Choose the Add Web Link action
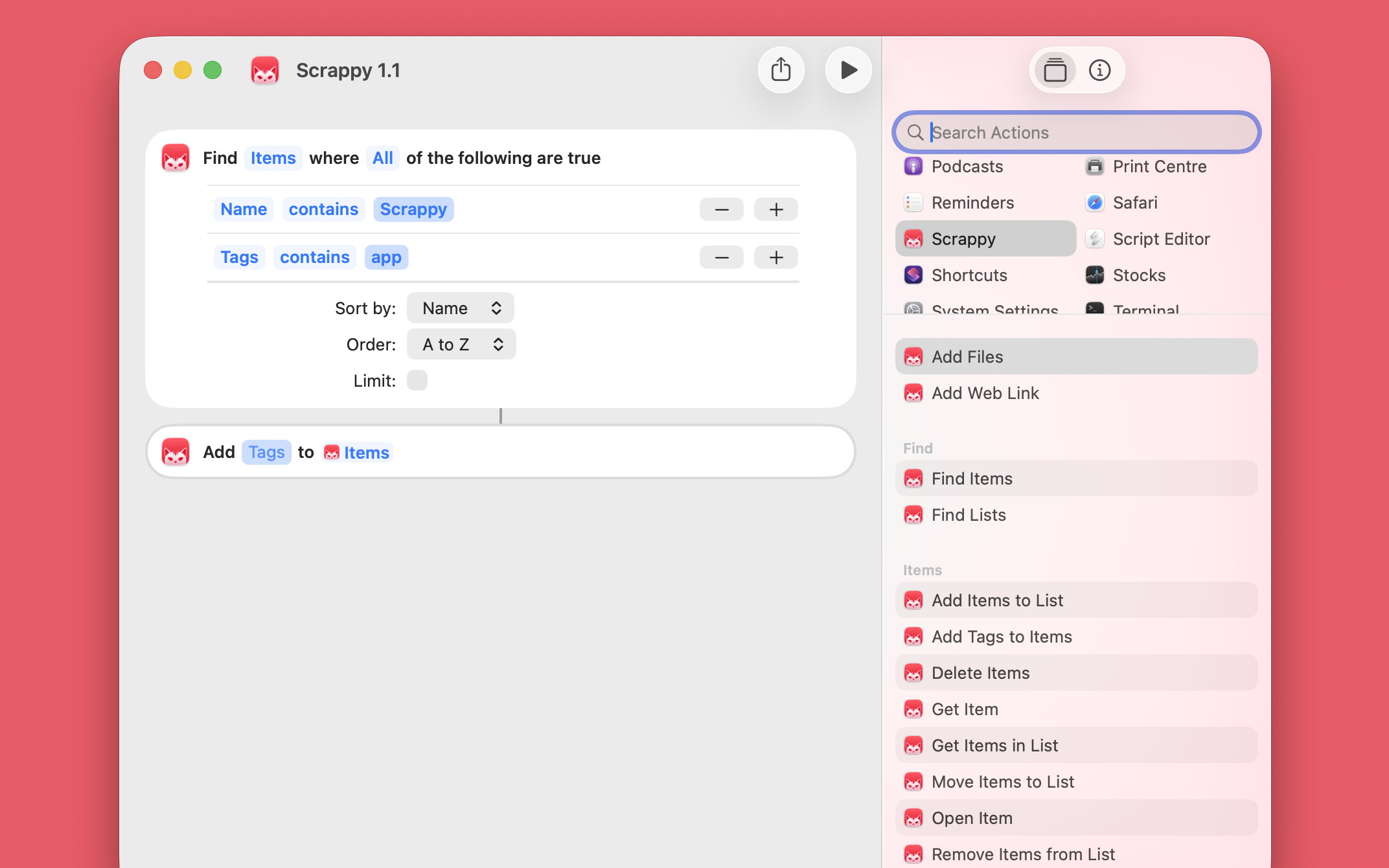This screenshot has width=1389, height=868. 1077,393
